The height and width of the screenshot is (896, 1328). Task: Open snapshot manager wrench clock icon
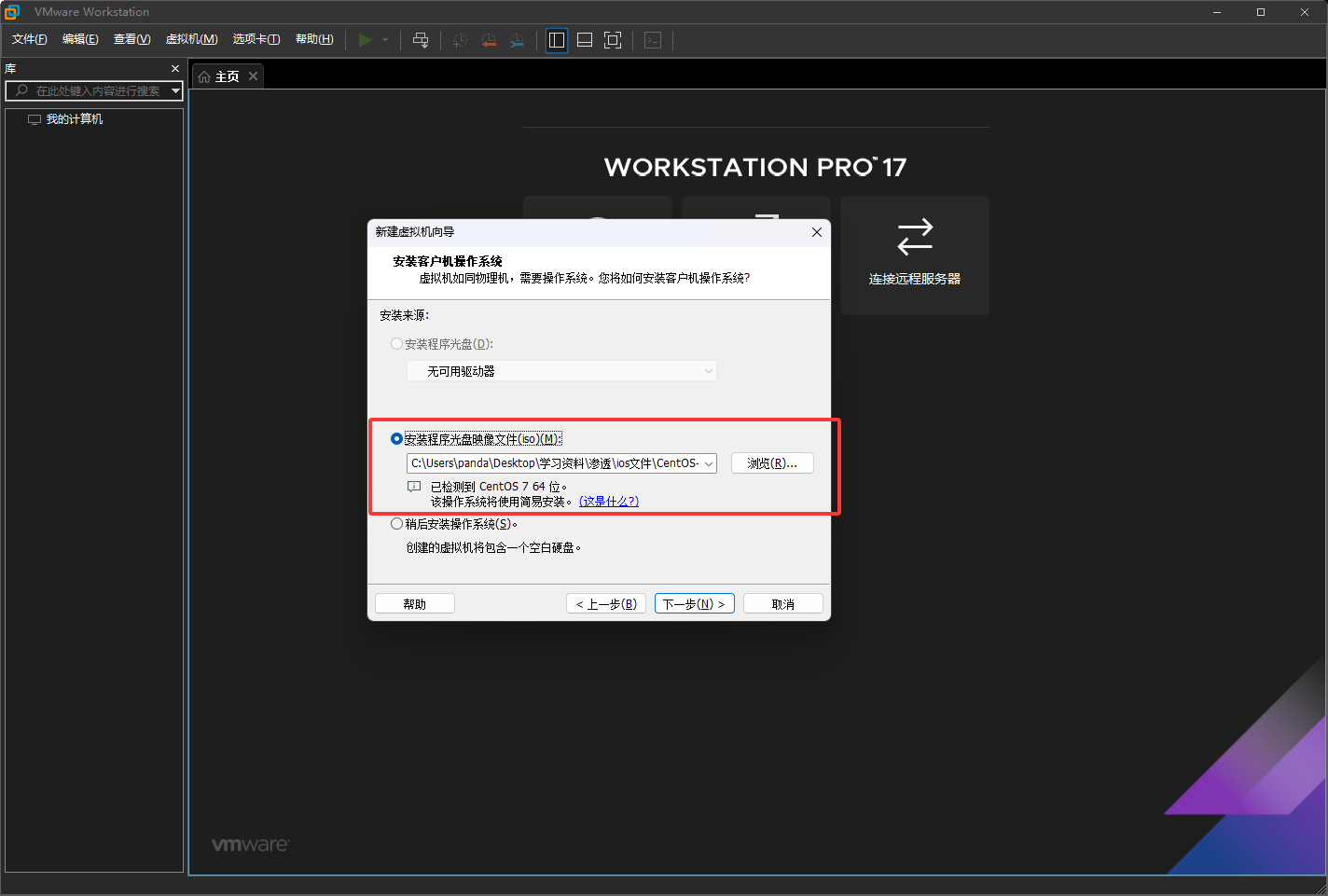click(x=517, y=40)
